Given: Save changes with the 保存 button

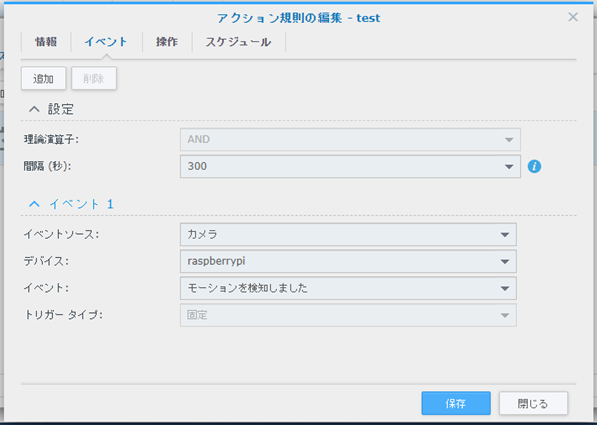Looking at the screenshot, I should pyautogui.click(x=456, y=403).
